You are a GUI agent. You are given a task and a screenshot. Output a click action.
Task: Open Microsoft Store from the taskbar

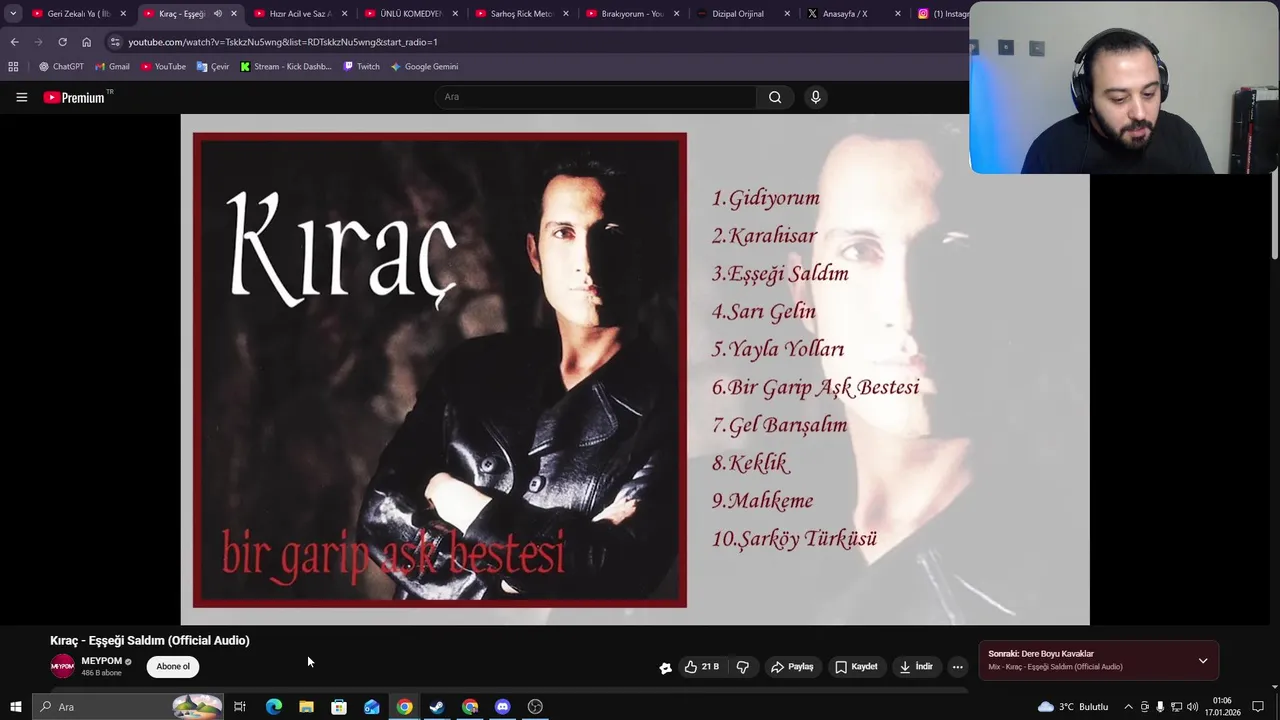click(339, 707)
